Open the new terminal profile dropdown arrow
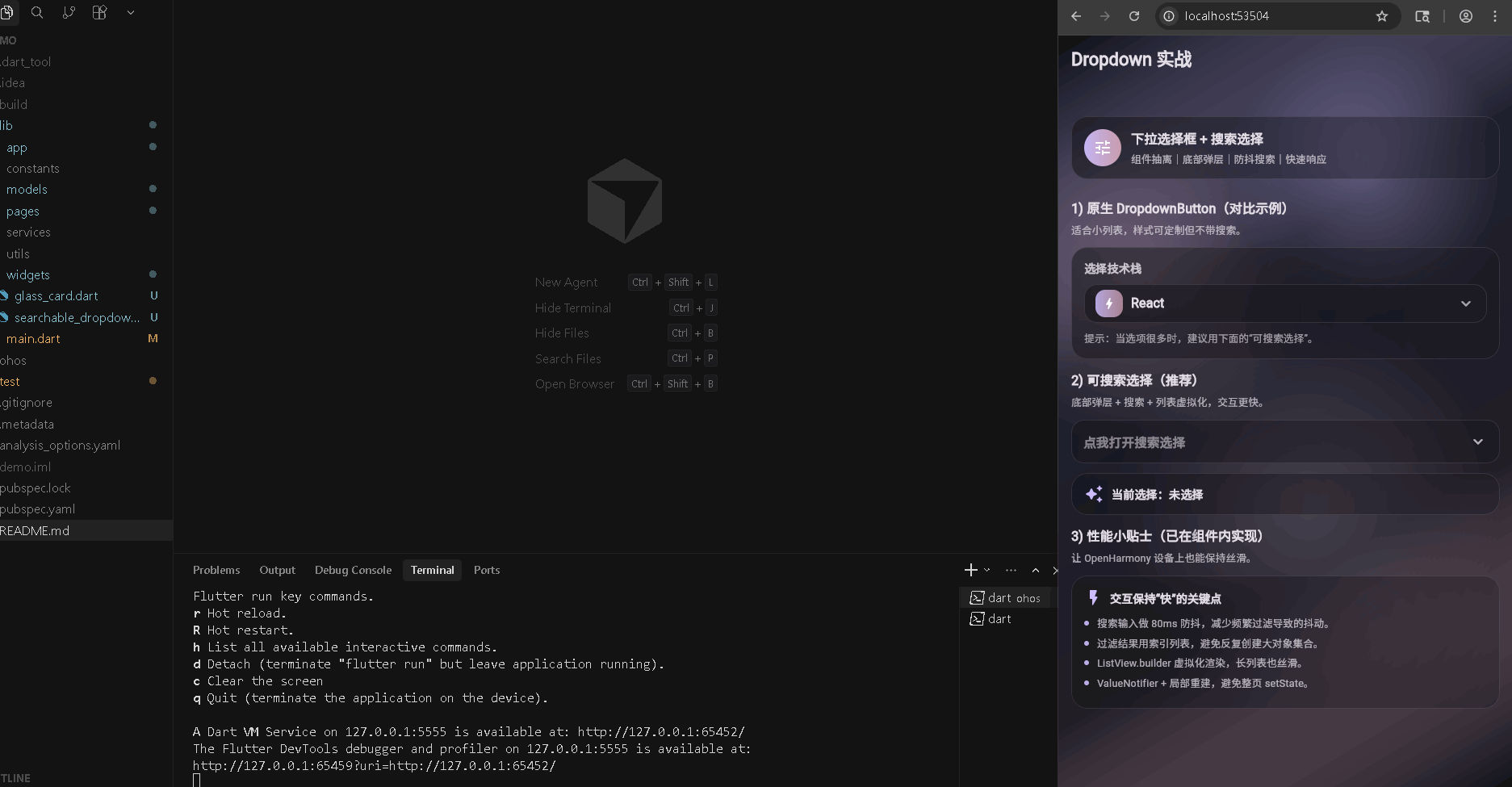 pyautogui.click(x=986, y=570)
